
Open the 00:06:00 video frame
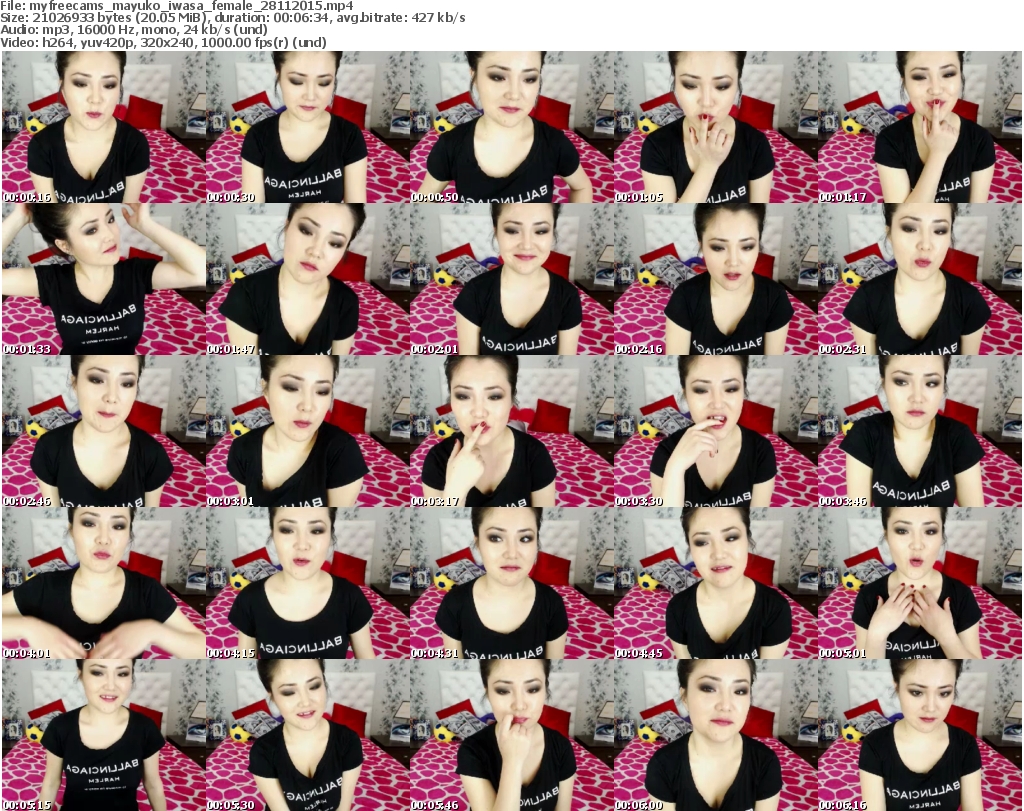(x=716, y=735)
